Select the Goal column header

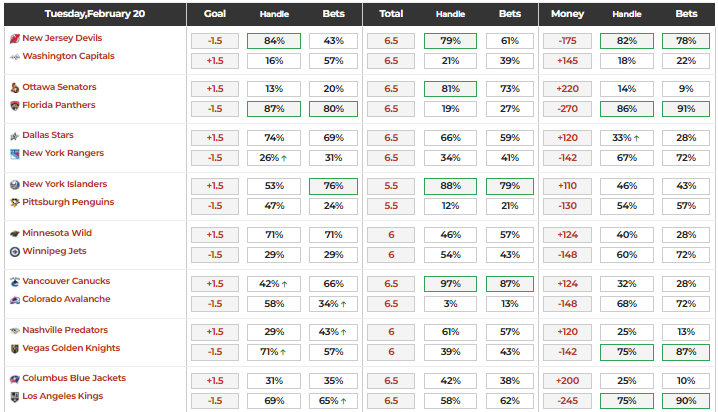click(214, 14)
